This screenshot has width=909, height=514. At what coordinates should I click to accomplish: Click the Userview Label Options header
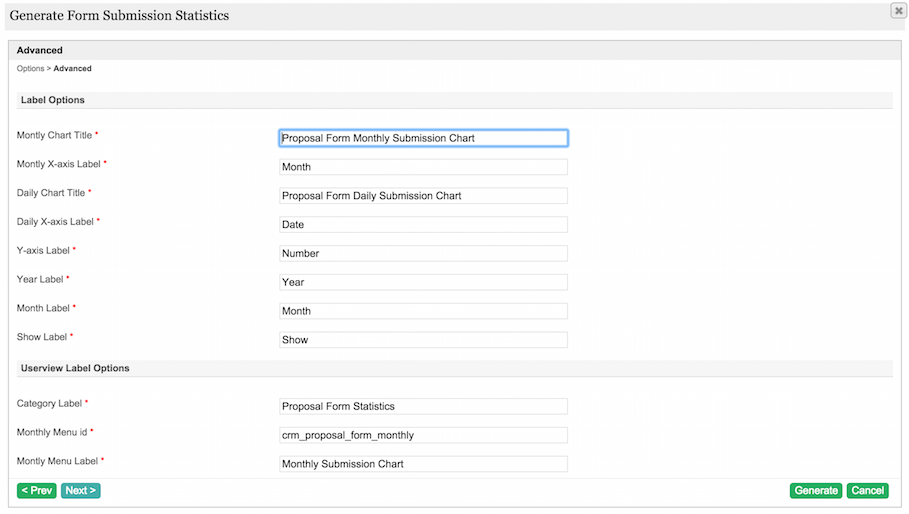click(75, 368)
